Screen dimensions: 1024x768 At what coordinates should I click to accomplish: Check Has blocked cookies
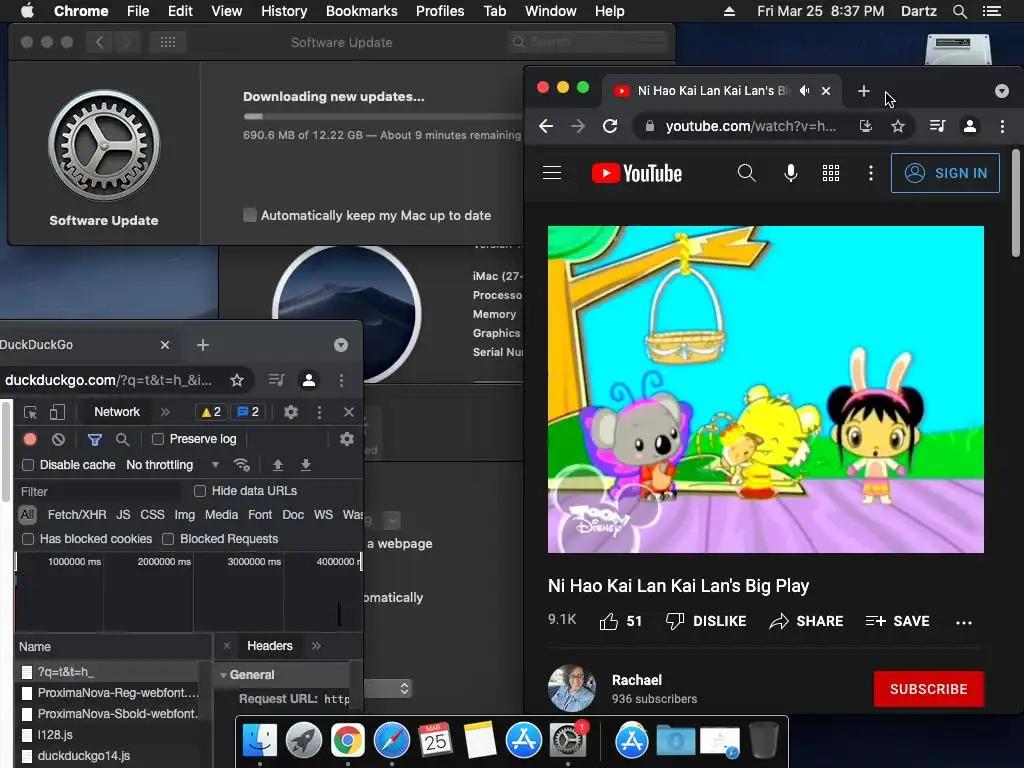tap(28, 539)
